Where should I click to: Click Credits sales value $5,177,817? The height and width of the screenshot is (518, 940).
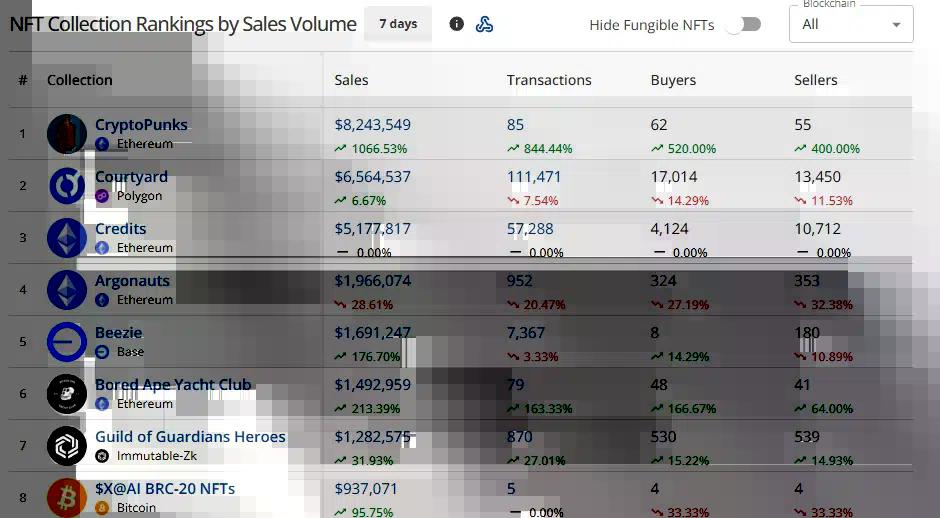tap(373, 228)
